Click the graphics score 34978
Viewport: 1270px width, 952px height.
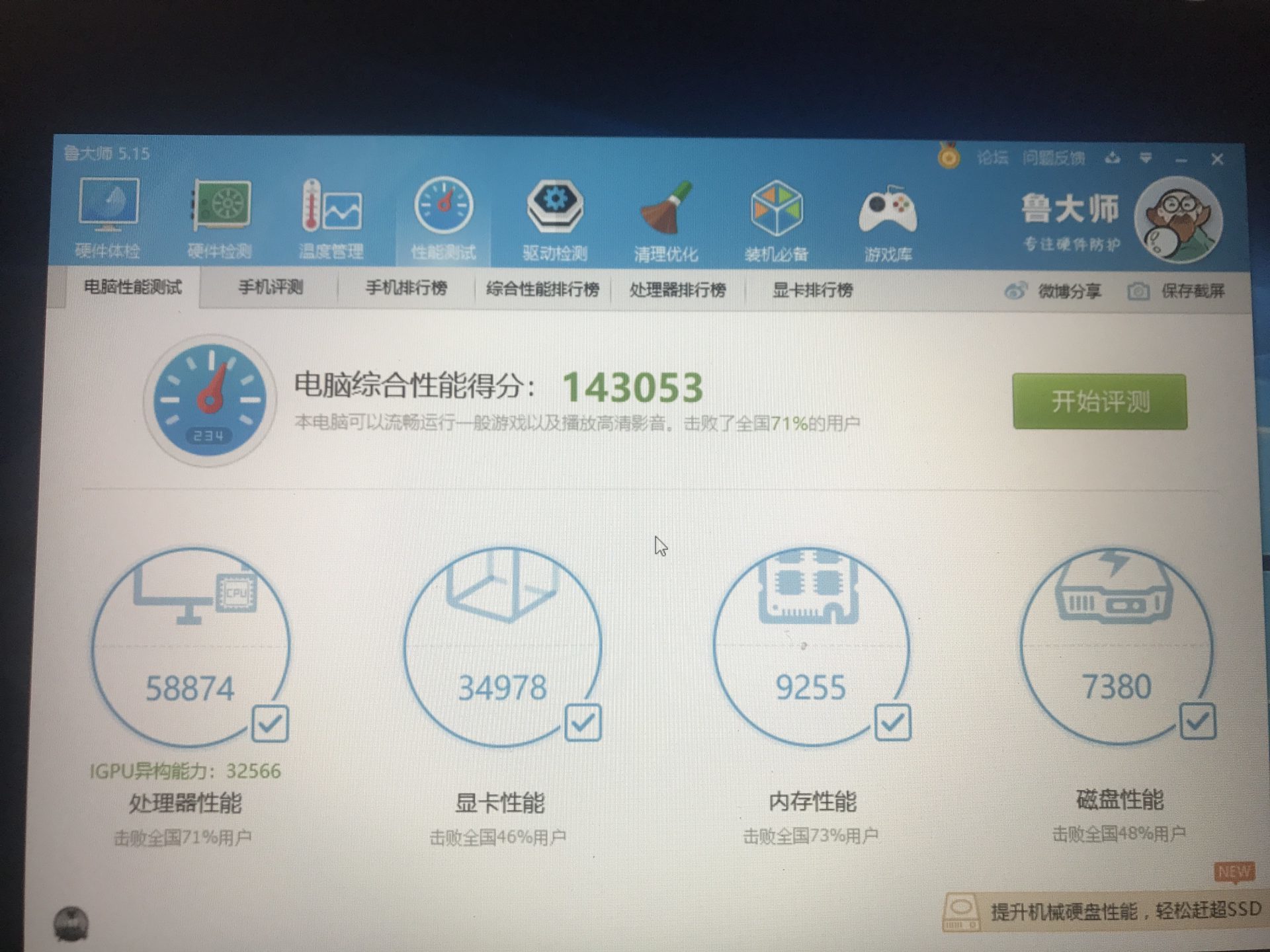tap(503, 688)
